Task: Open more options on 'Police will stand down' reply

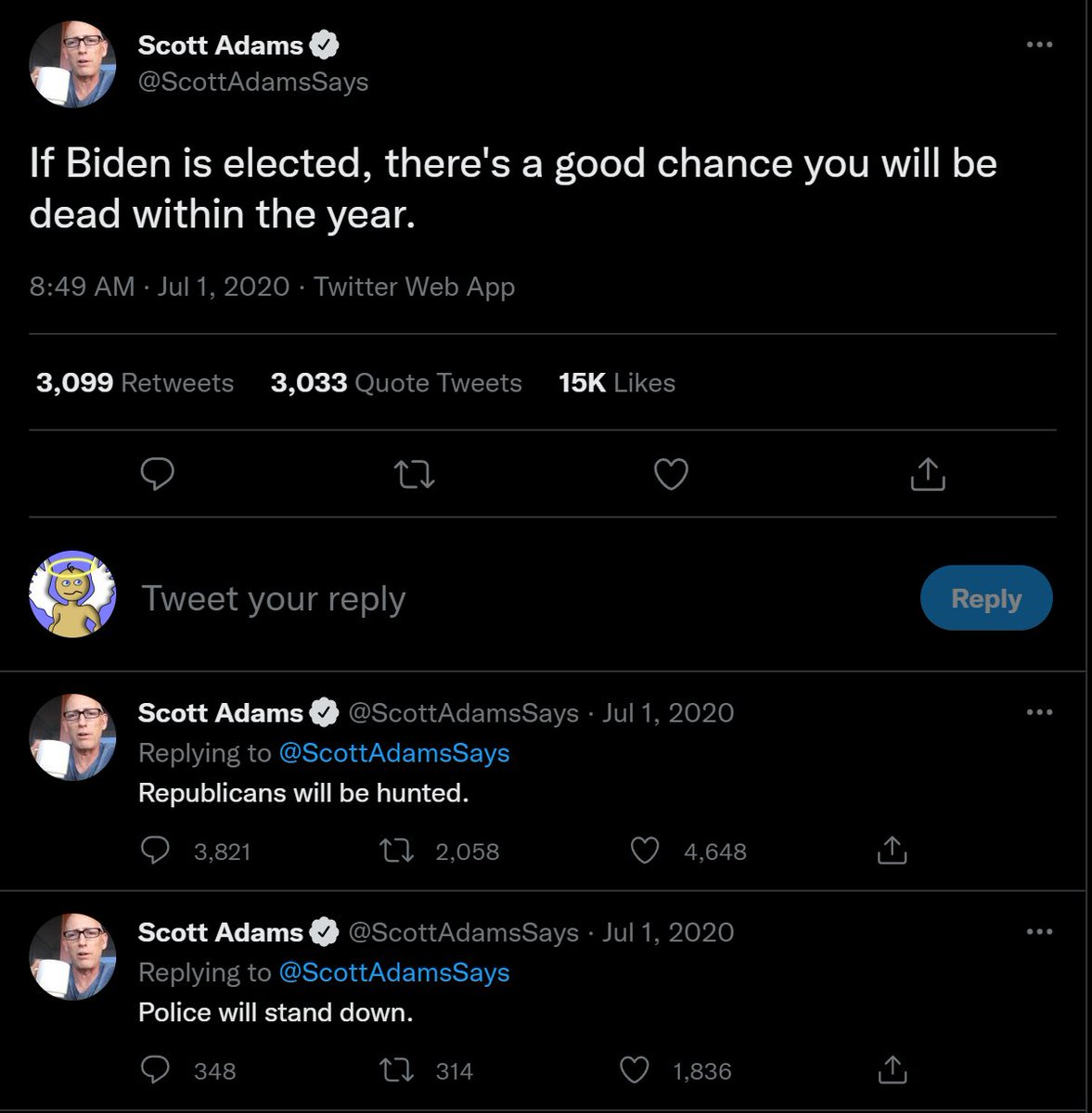Action: [x=1039, y=931]
